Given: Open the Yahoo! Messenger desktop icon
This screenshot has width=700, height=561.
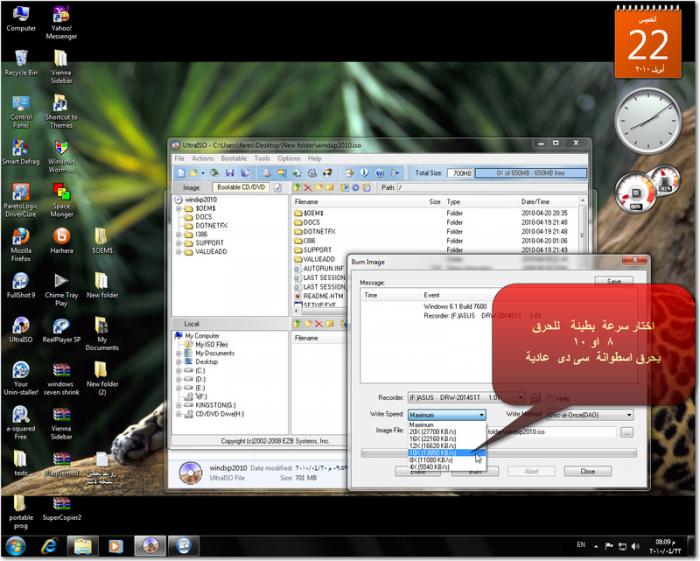Looking at the screenshot, I should pos(61,22).
